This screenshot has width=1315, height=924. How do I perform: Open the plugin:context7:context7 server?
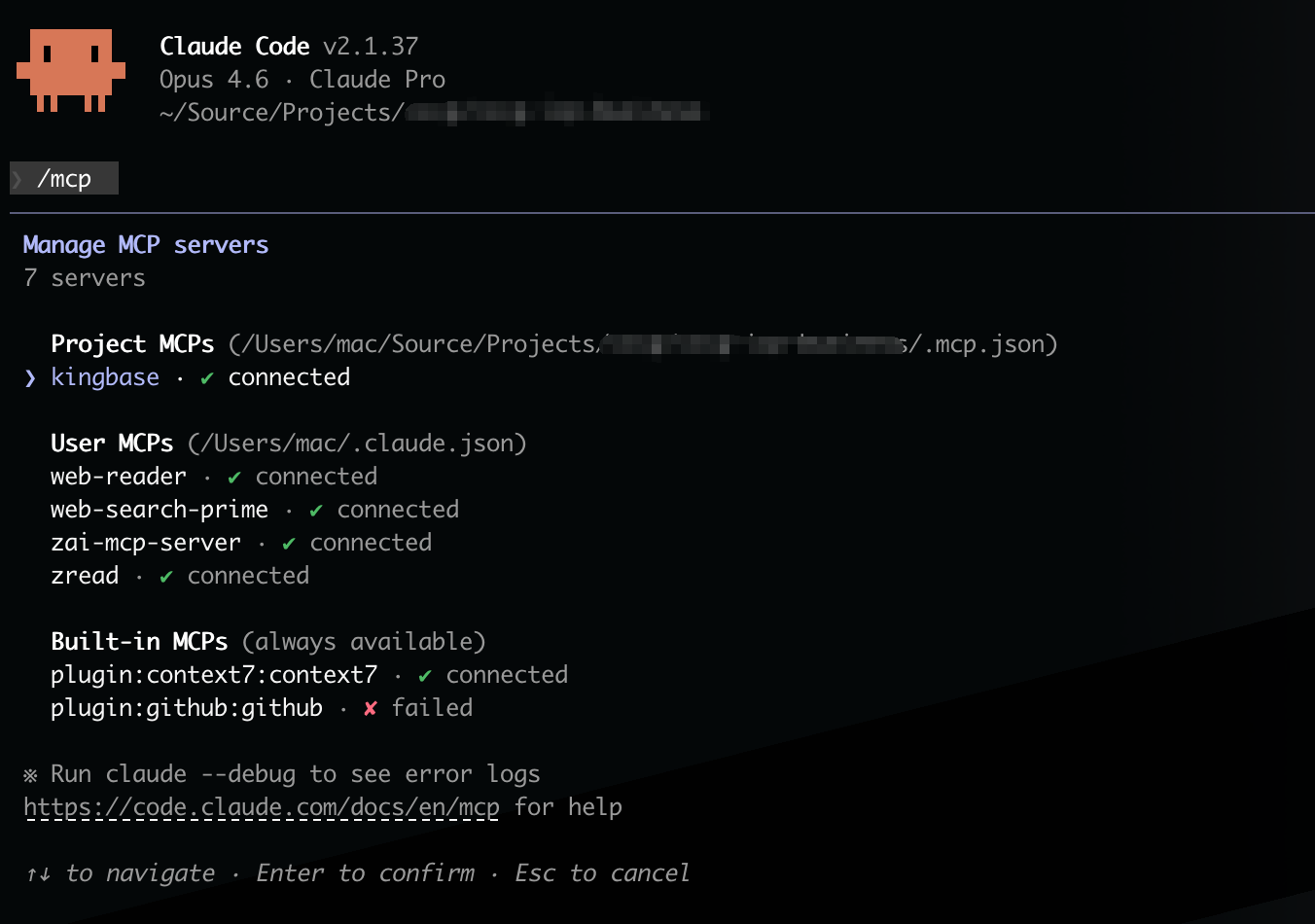click(x=213, y=675)
